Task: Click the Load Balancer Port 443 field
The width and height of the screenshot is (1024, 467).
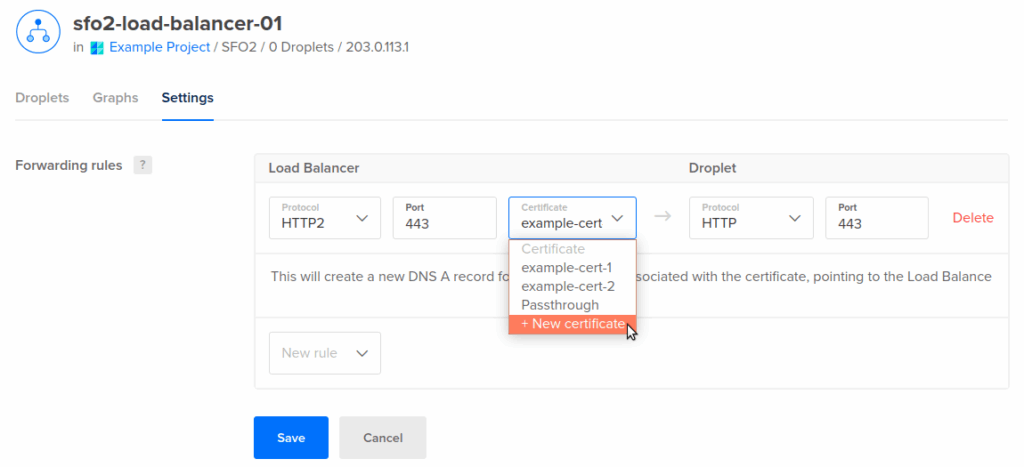Action: 444,217
